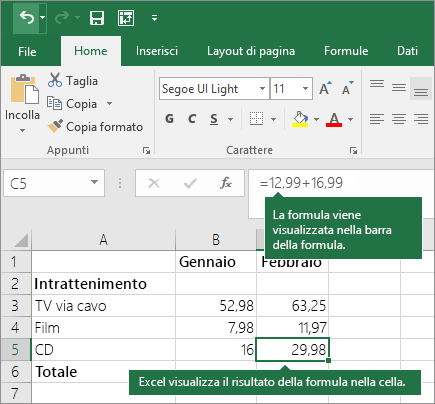Viewport: 435px width, 404px height.
Task: Click the Incolla clipboard paste icon
Action: 24,89
